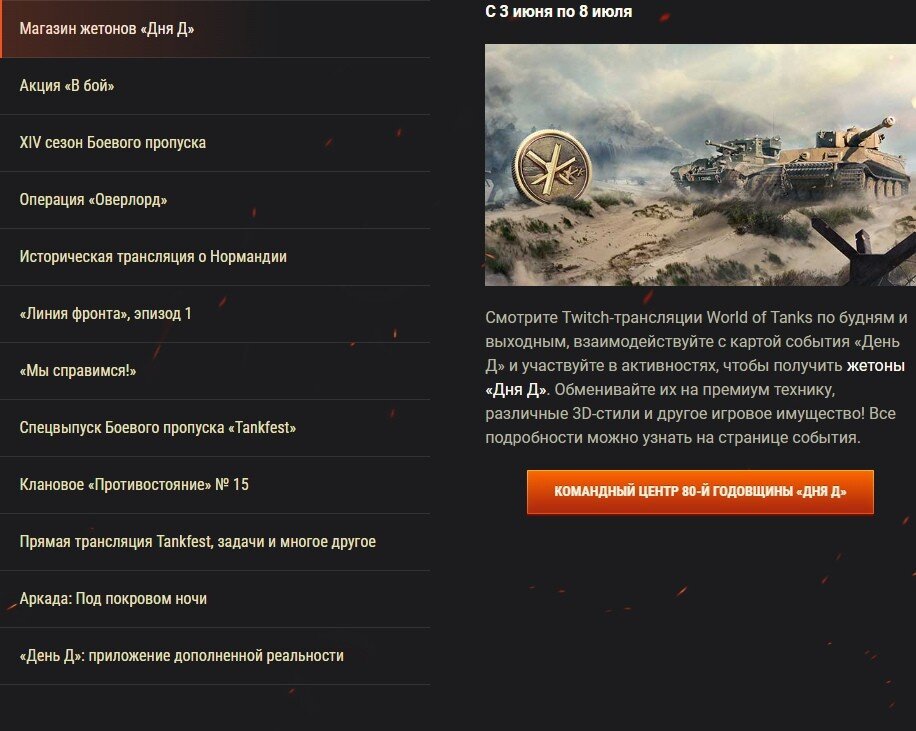Select «Магазин жетонов «Дня Д»» menu item
Screen dimensions: 916x731
point(215,29)
